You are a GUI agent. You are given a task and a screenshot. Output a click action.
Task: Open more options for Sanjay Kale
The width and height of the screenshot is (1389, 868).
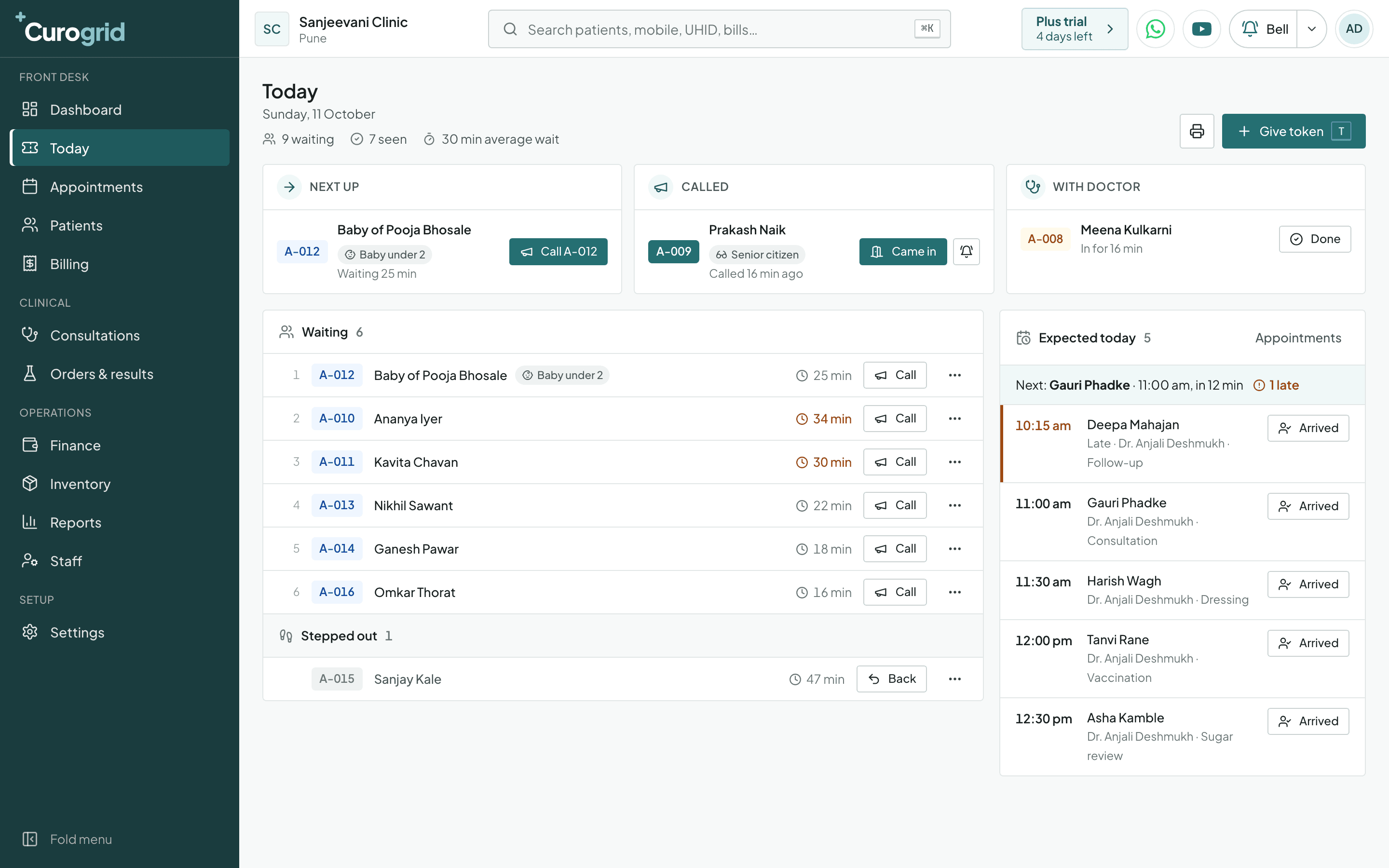click(954, 679)
